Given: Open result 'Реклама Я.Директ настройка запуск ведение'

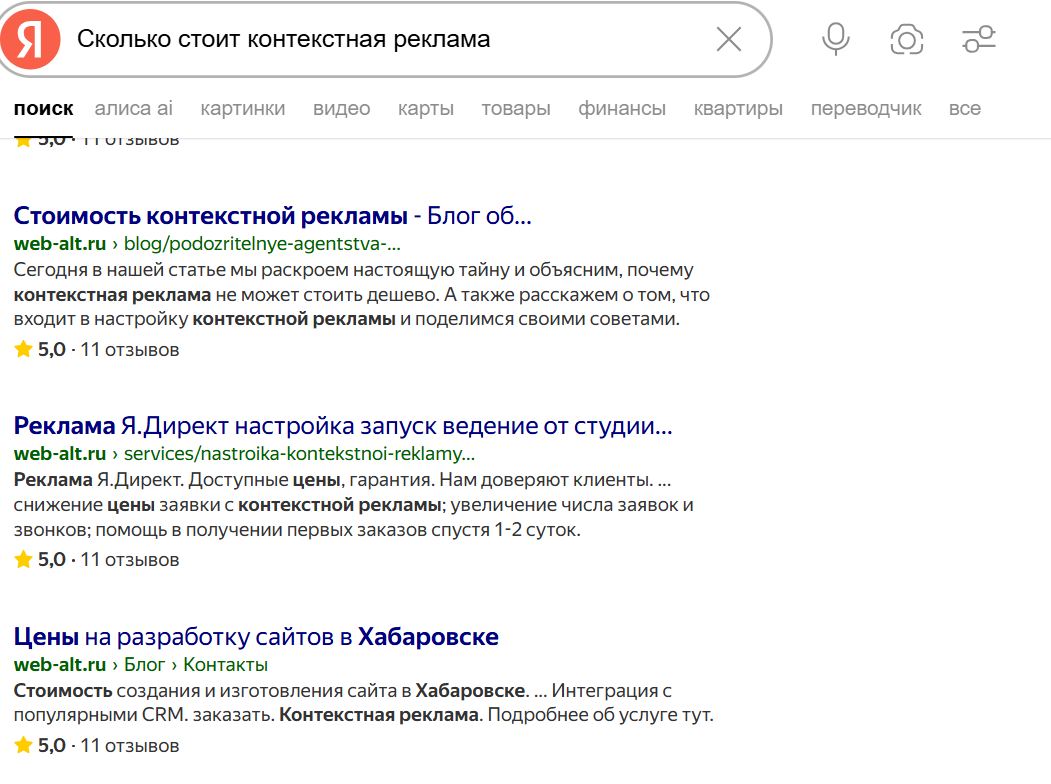Looking at the screenshot, I should 343,426.
